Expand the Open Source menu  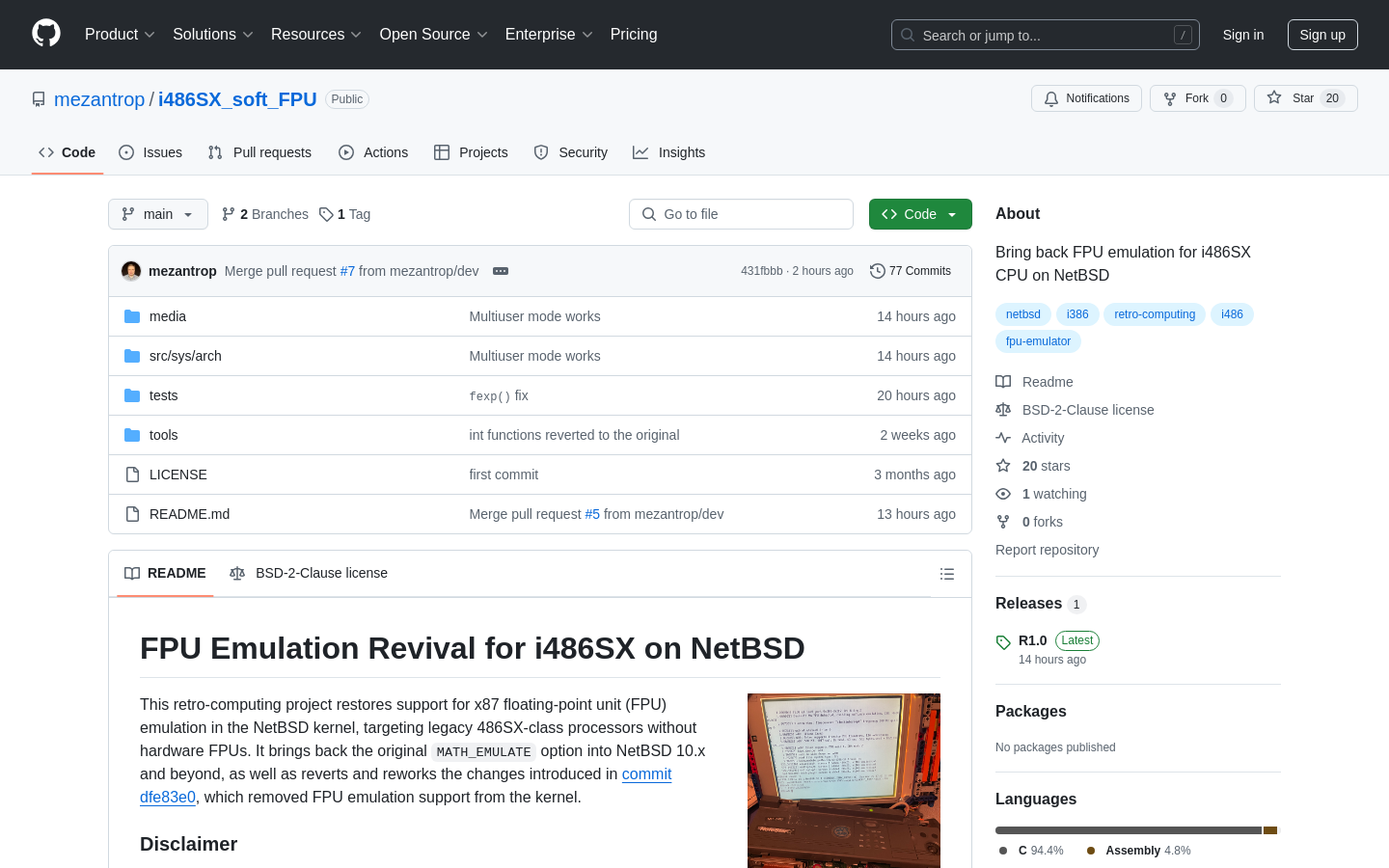pyautogui.click(x=433, y=35)
